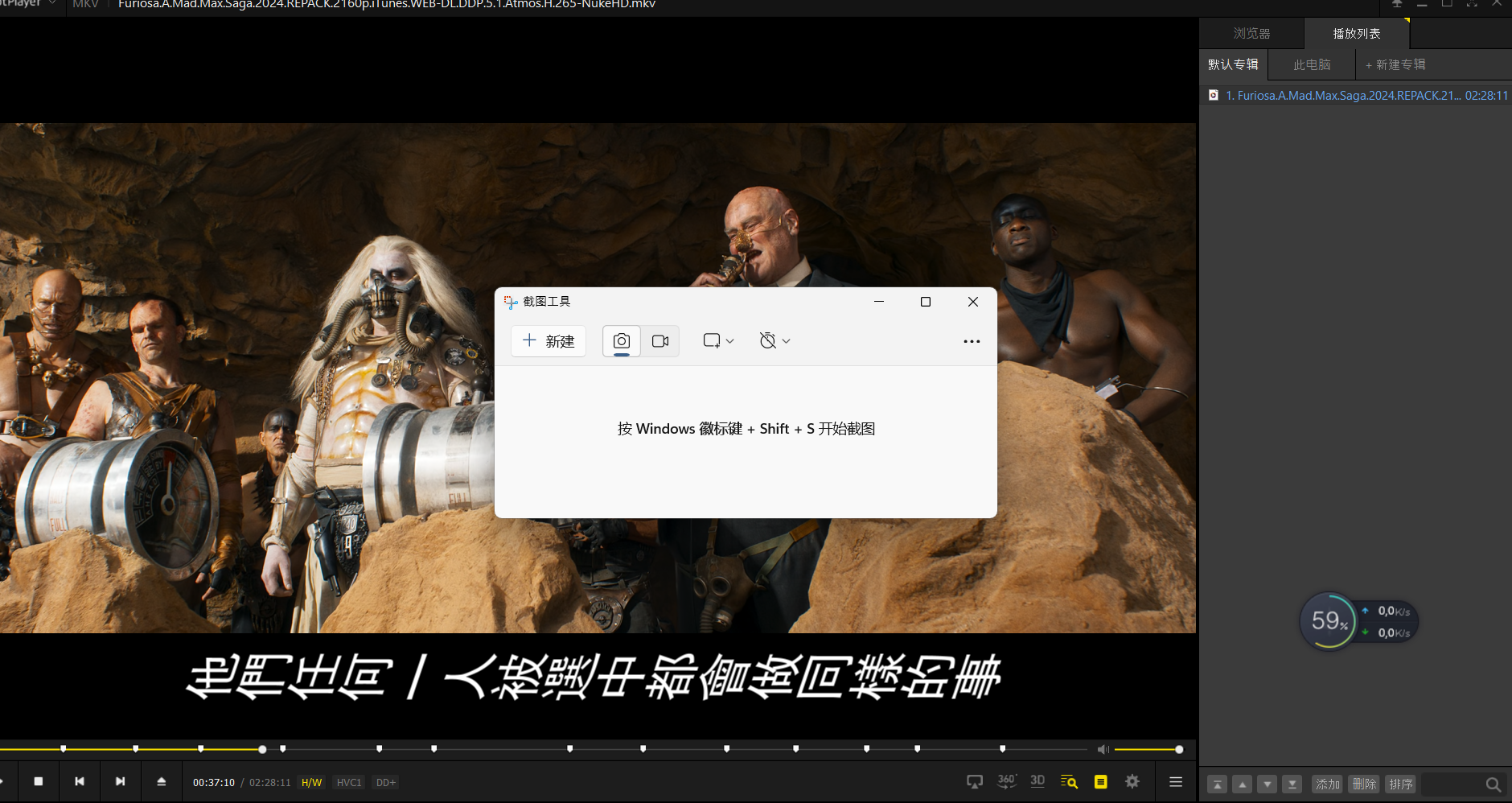Adjust the volume slider
Screen dimensions: 1512x803
[x=1148, y=749]
